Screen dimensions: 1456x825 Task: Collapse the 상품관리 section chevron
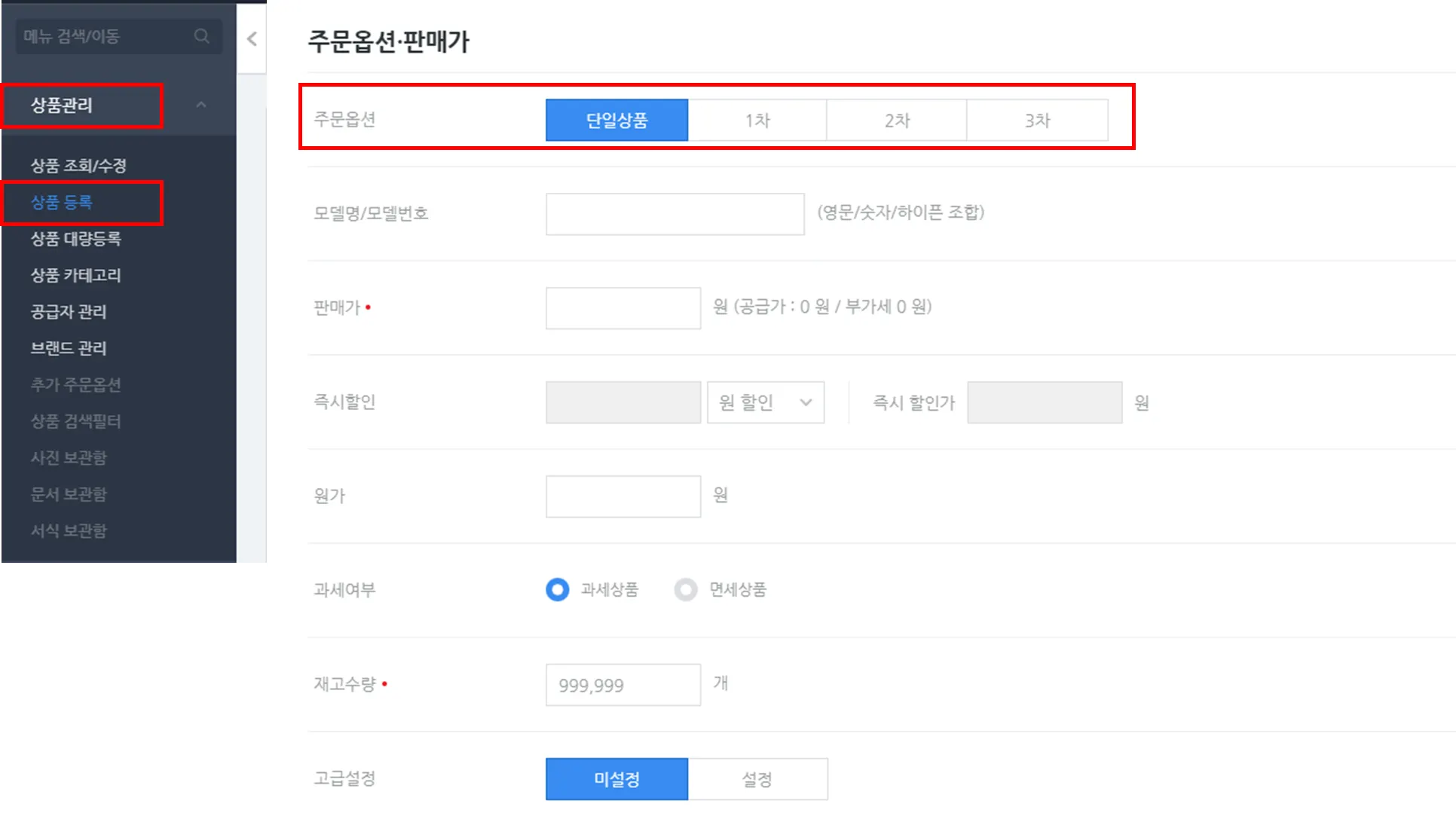pos(200,105)
